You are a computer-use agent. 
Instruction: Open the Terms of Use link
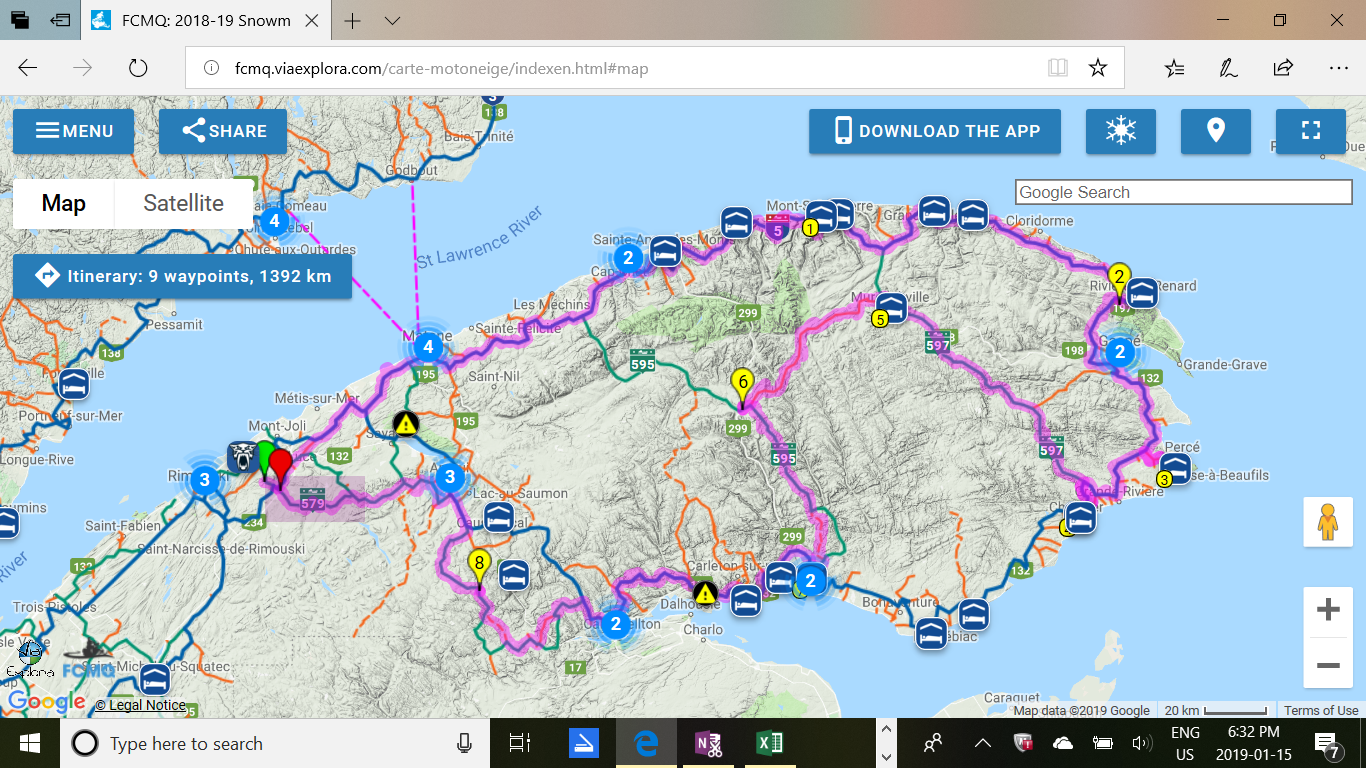(1321, 710)
